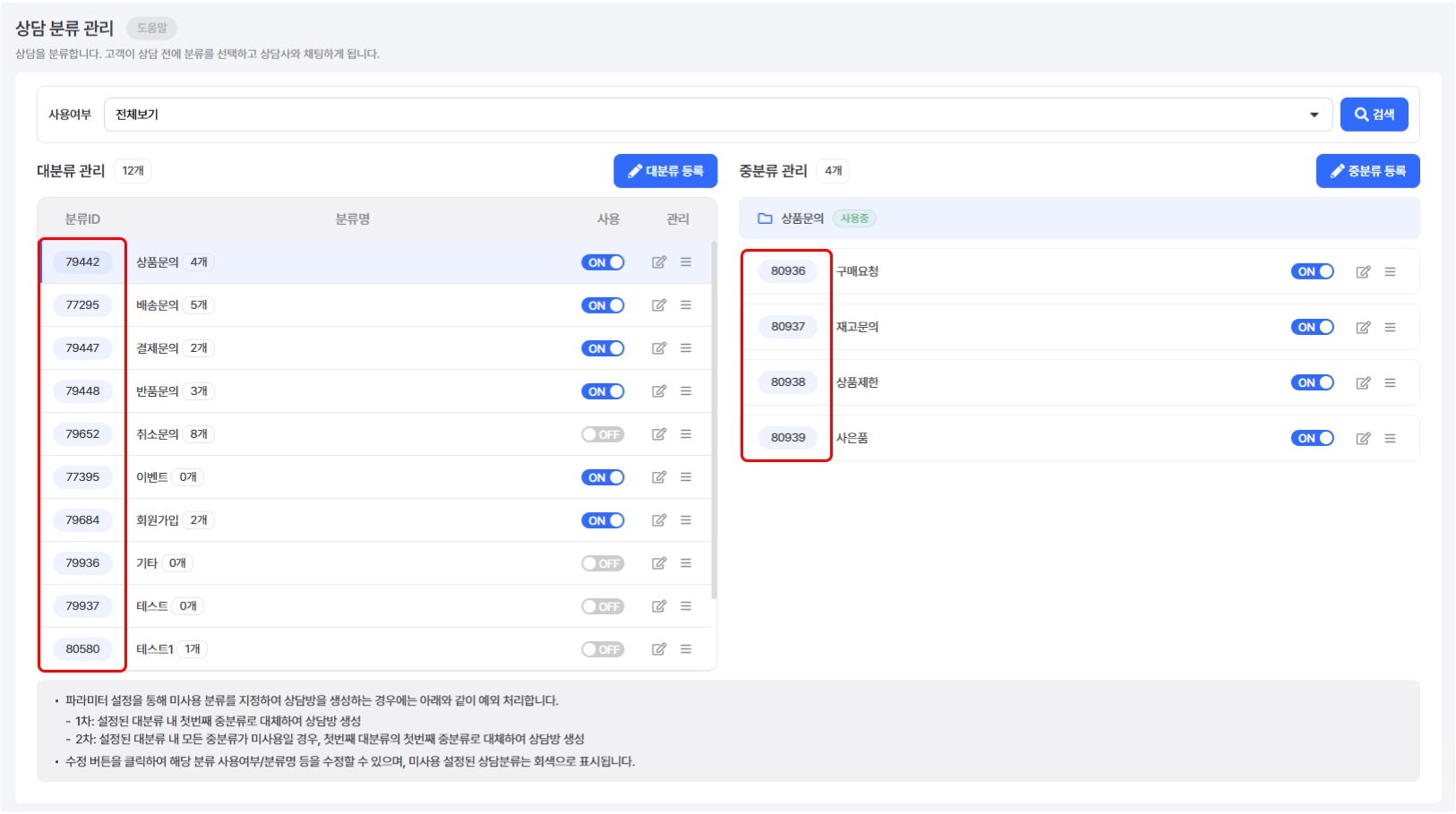Enable the 취소문의 OFF toggle
Image resolution: width=1456 pixels, height=814 pixels.
point(603,434)
